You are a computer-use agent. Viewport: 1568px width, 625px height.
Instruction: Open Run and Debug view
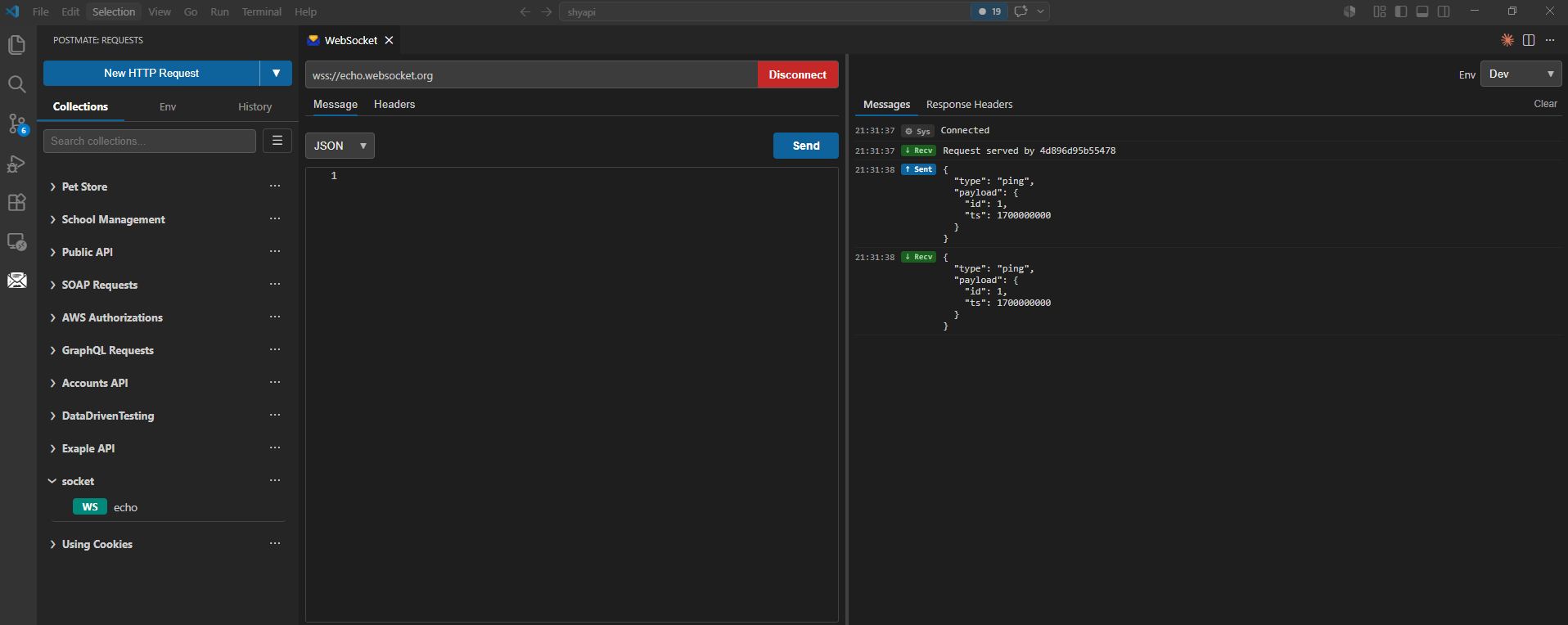(17, 163)
